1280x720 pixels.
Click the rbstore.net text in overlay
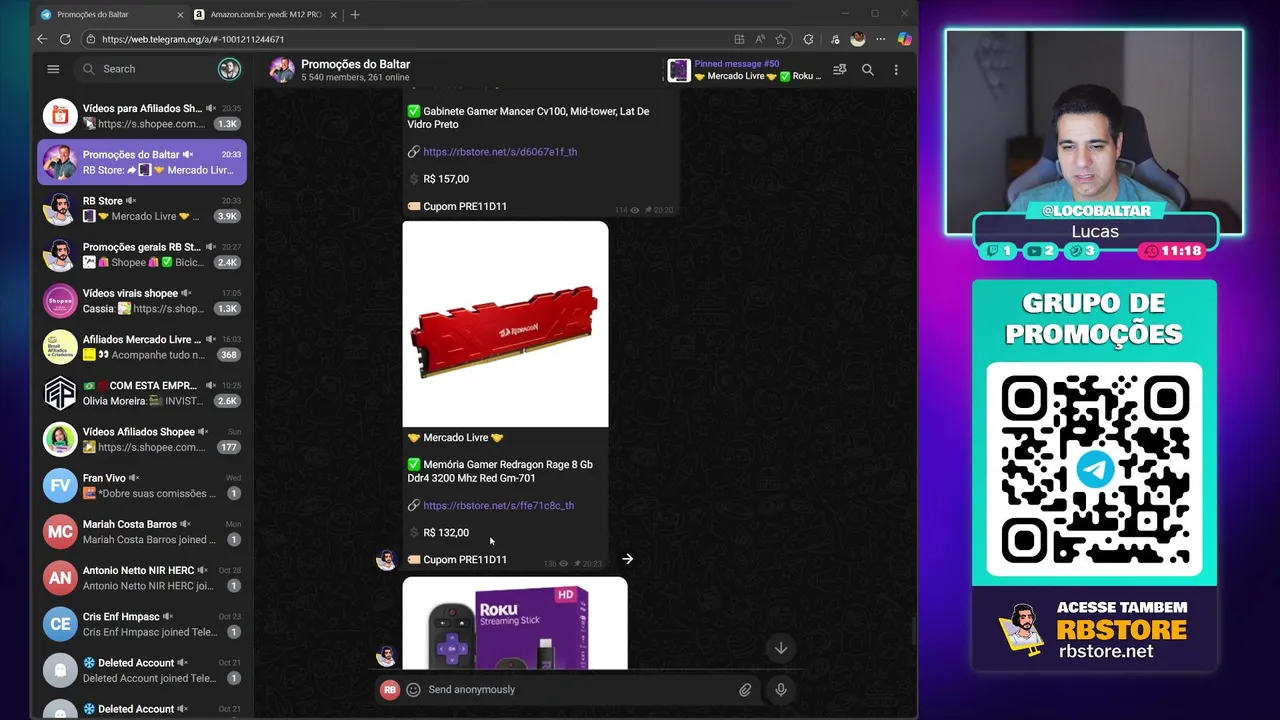click(1106, 651)
